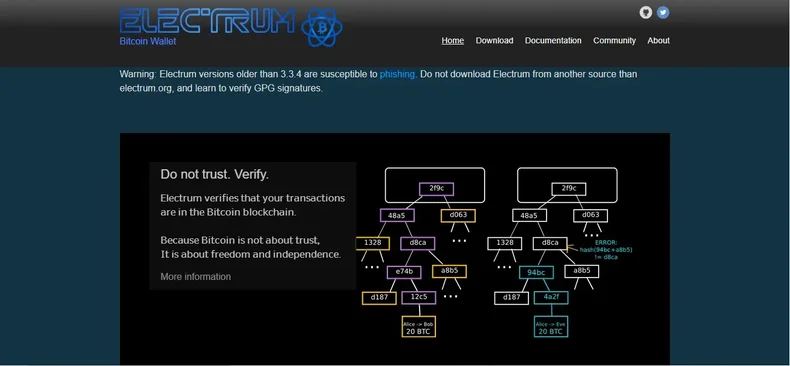Screen dimensions: 790x366
Task: Select the purple 2f9c root node
Action: click(436, 189)
